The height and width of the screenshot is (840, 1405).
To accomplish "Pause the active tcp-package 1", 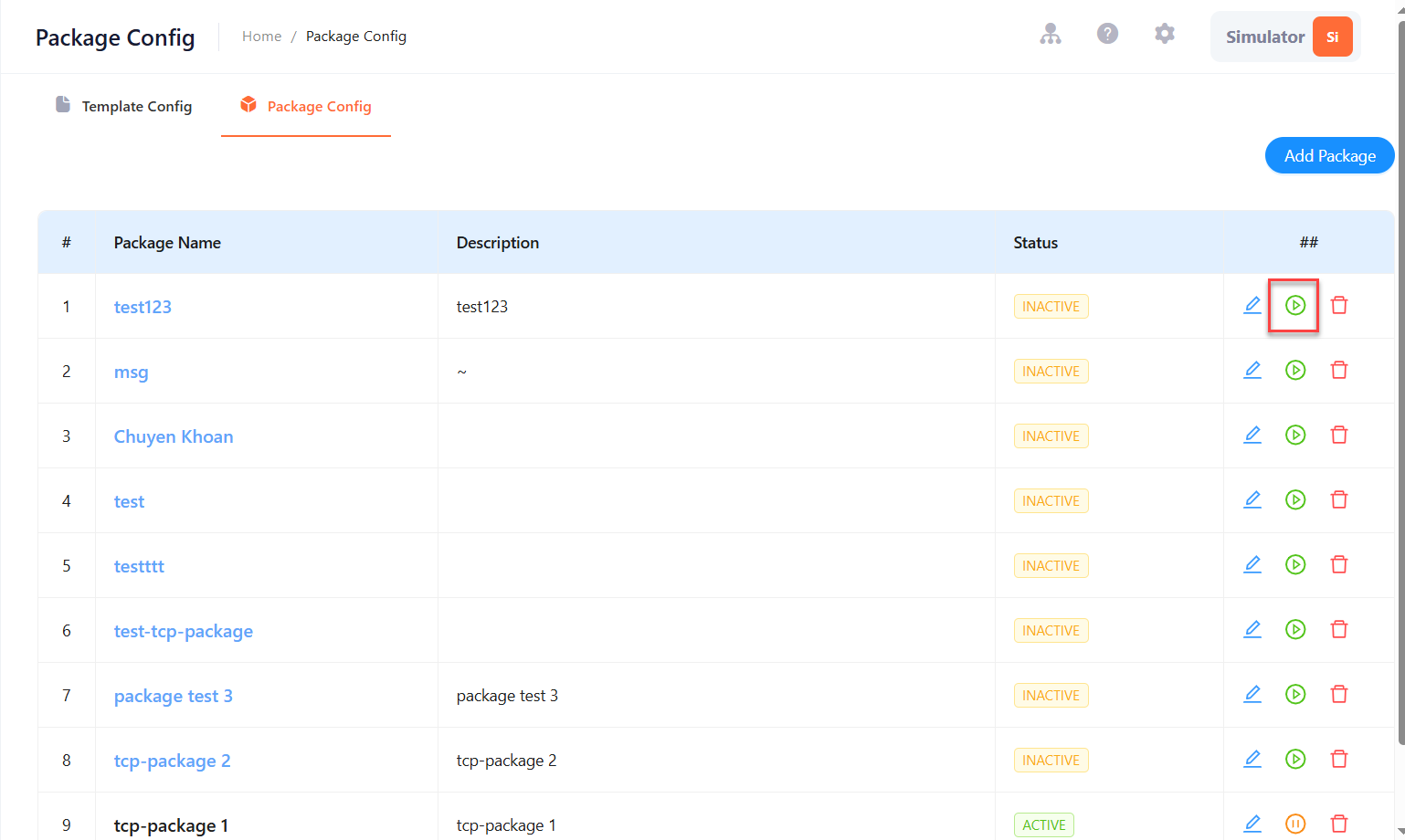I will (x=1295, y=824).
